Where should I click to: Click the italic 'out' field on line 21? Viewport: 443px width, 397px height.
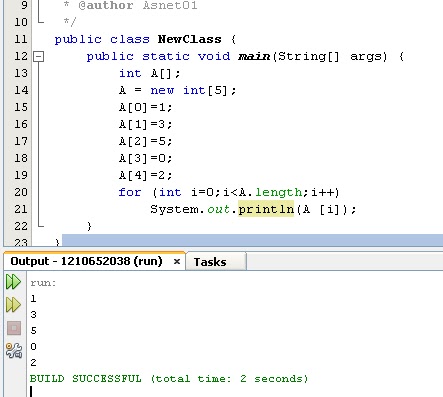coord(218,209)
